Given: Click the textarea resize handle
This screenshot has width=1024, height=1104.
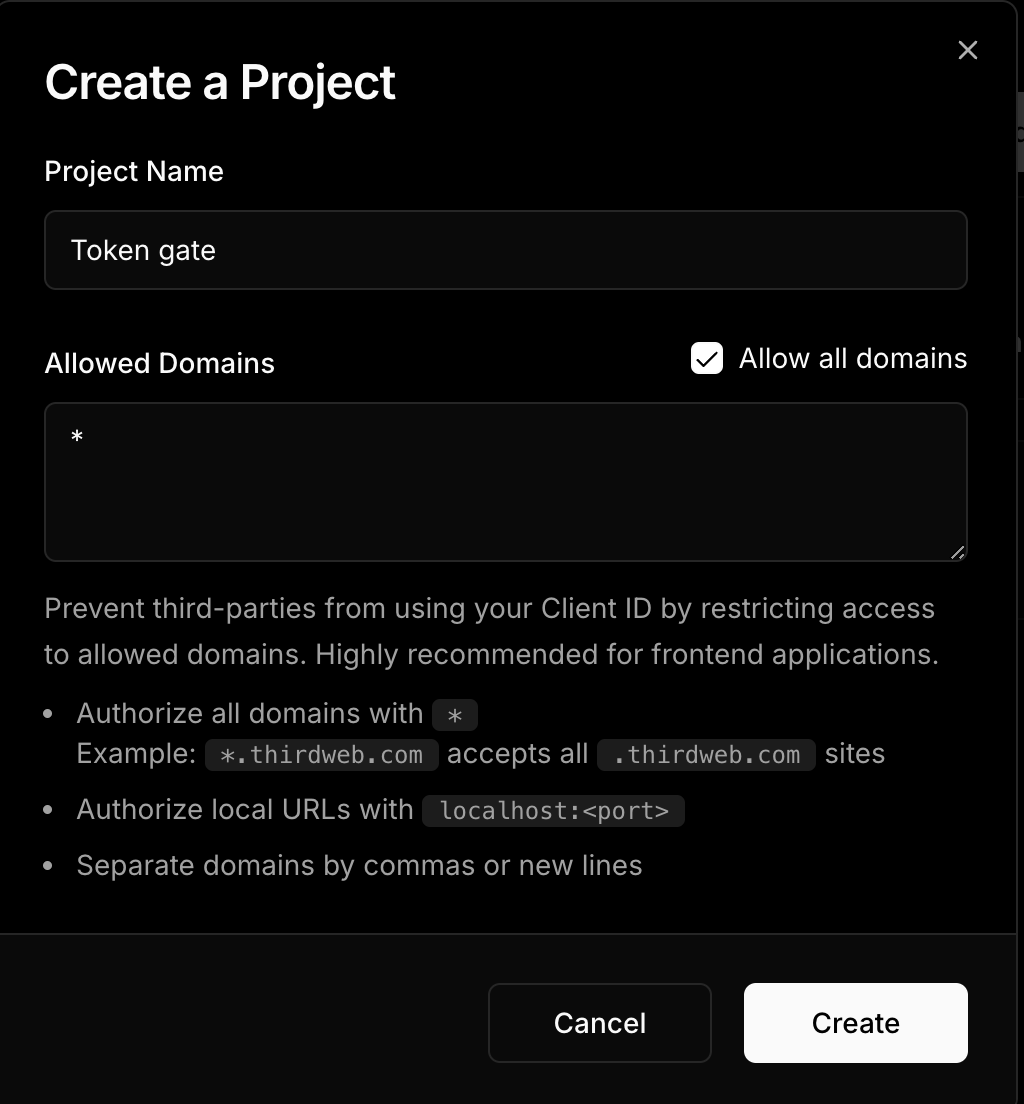Looking at the screenshot, I should pyautogui.click(x=959, y=553).
